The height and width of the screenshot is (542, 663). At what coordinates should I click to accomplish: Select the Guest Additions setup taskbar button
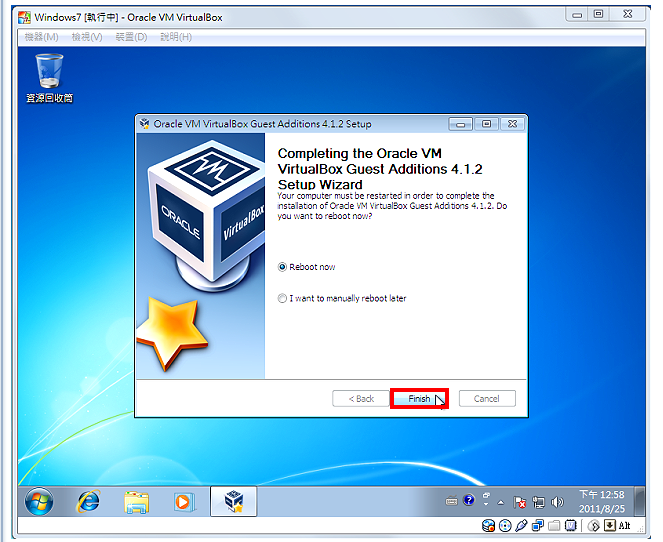tap(233, 501)
